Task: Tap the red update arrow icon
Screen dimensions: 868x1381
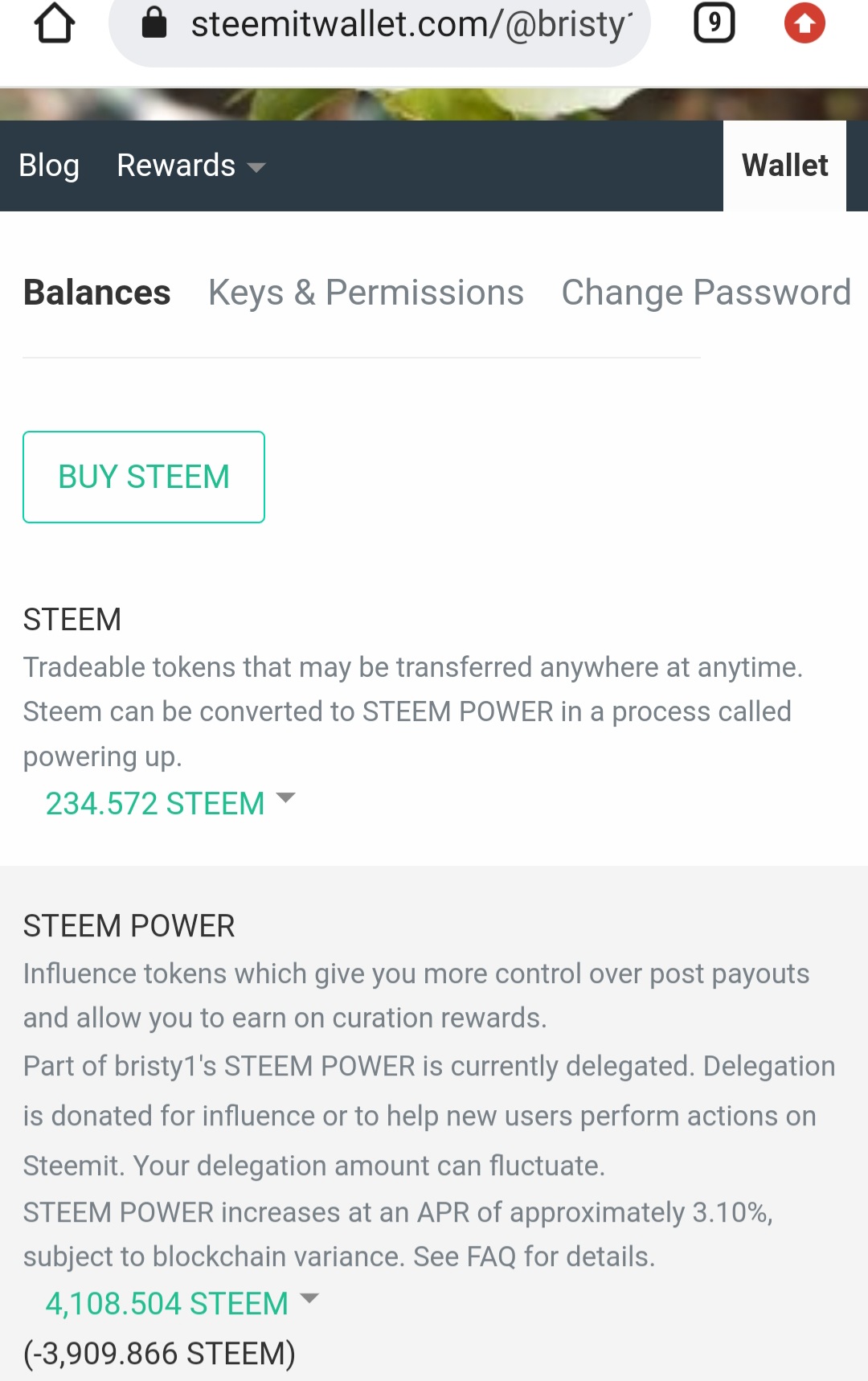Action: pyautogui.click(x=804, y=23)
